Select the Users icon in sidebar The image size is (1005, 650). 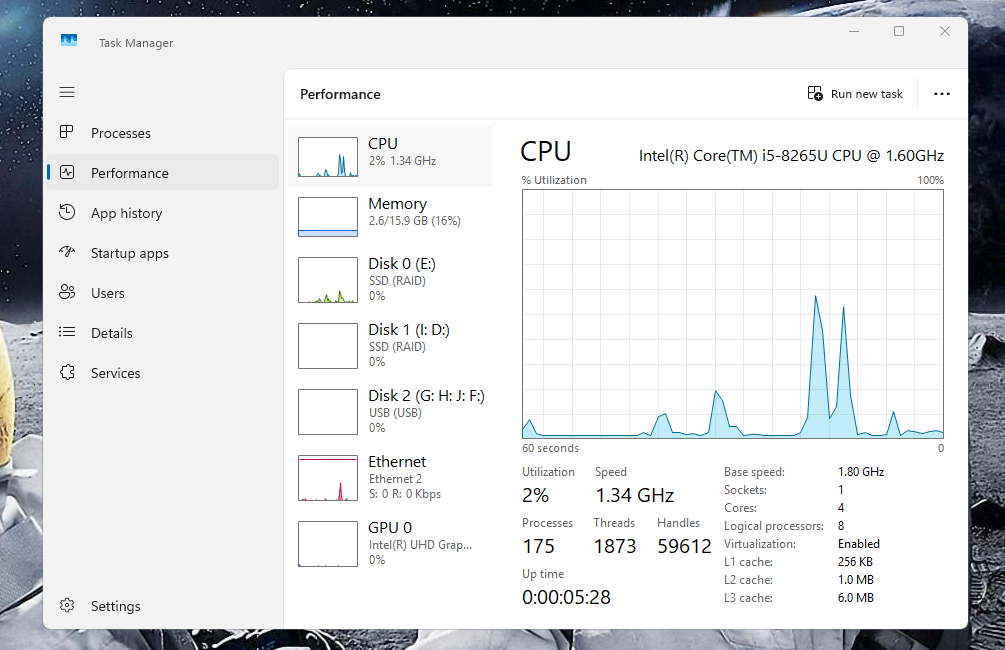point(67,292)
